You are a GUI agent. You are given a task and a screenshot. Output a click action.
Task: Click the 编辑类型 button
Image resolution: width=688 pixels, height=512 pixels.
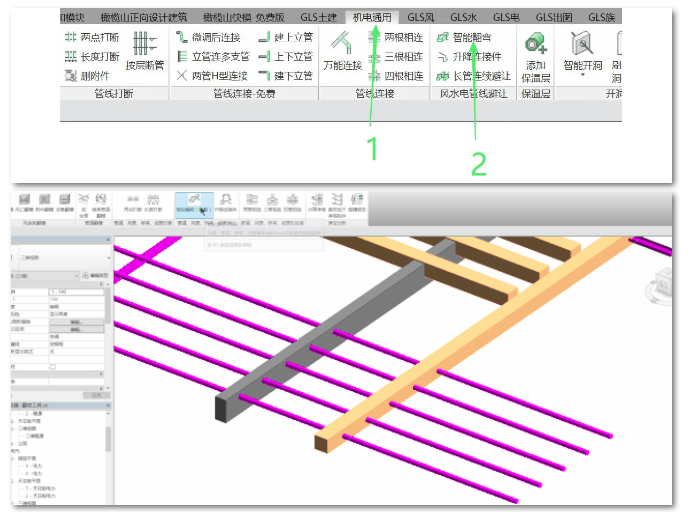95,276
